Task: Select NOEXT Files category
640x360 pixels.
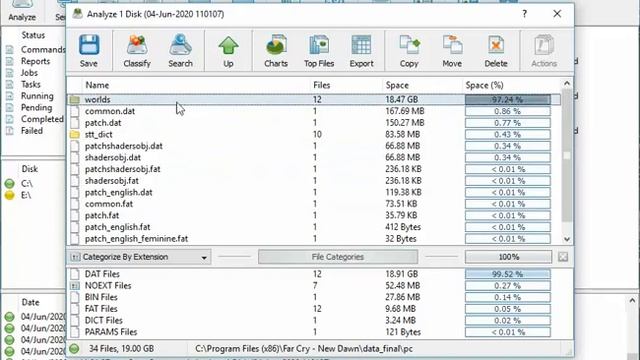Action: click(x=313, y=285)
